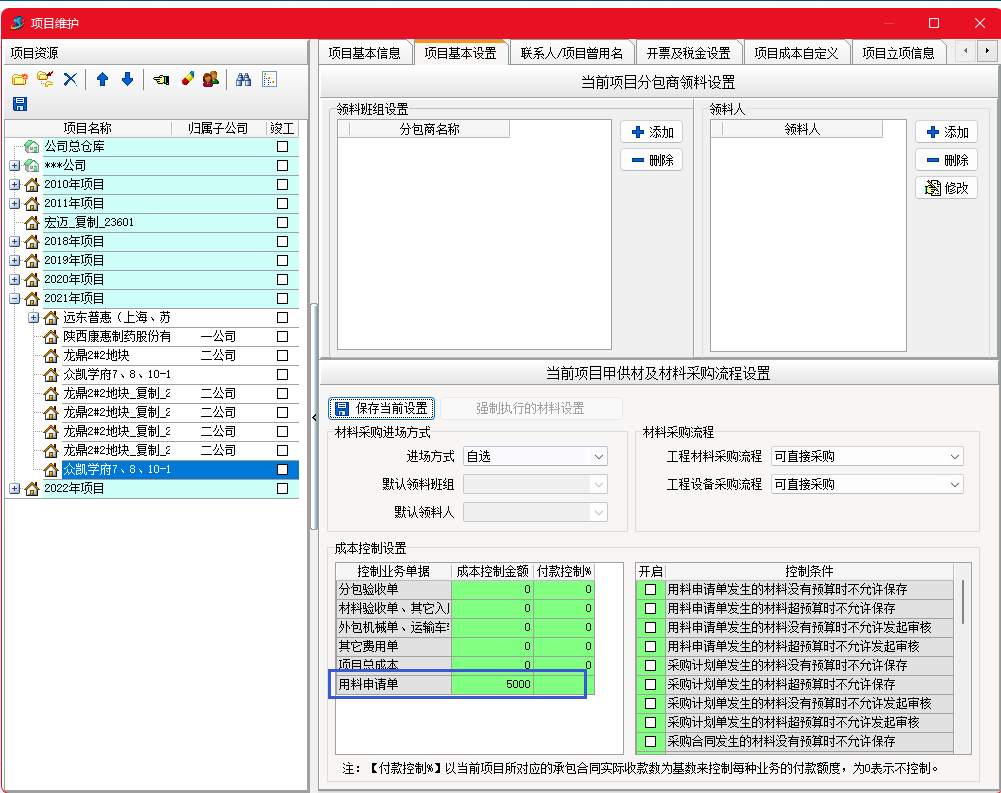Image resolution: width=1001 pixels, height=793 pixels.
Task: Expand the 2018年项目 tree node
Action: click(x=15, y=242)
